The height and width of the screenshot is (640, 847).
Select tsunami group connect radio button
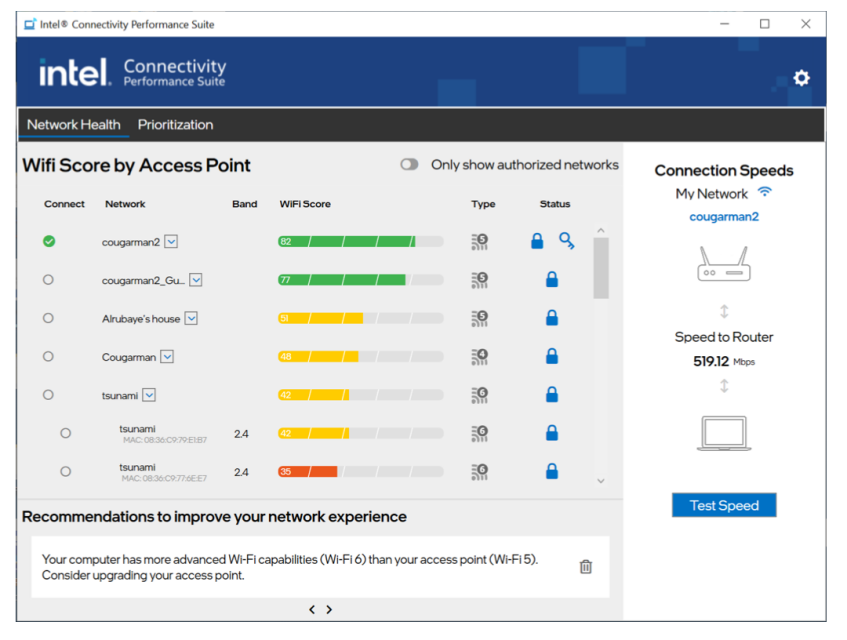48,395
